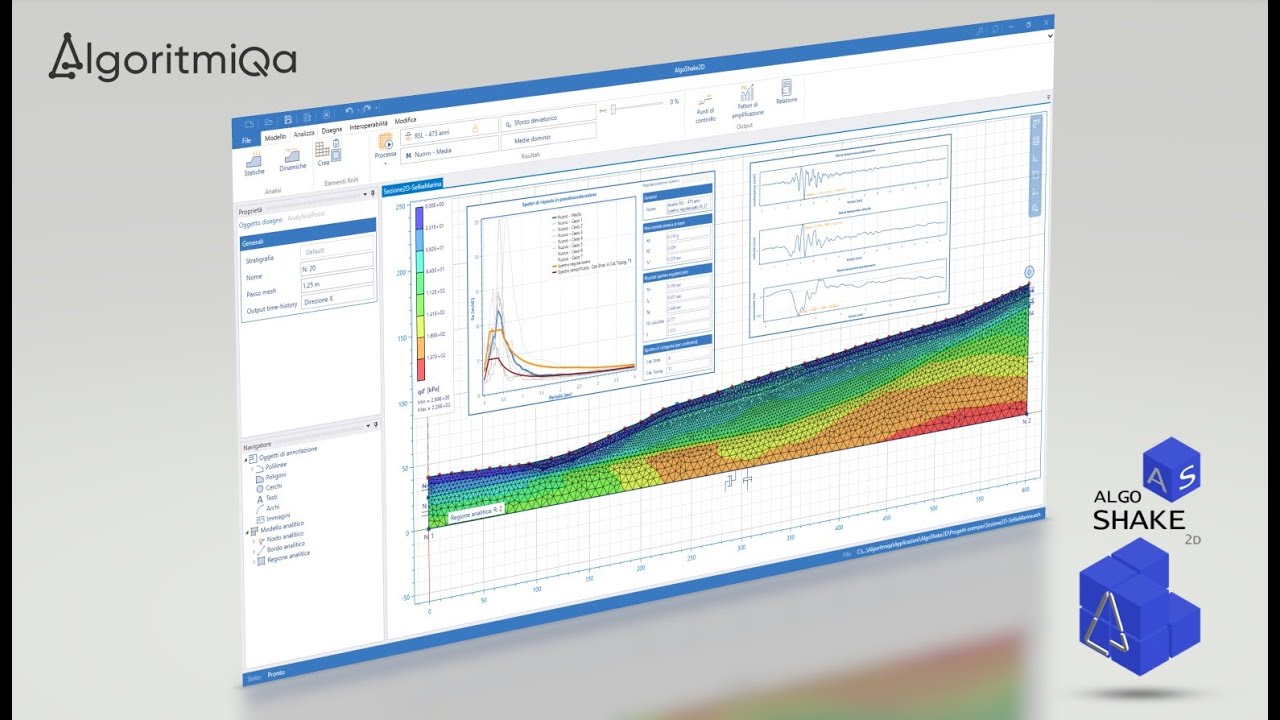
Task: Collapse Oggetti di annotazione tree node
Action: pos(246,458)
